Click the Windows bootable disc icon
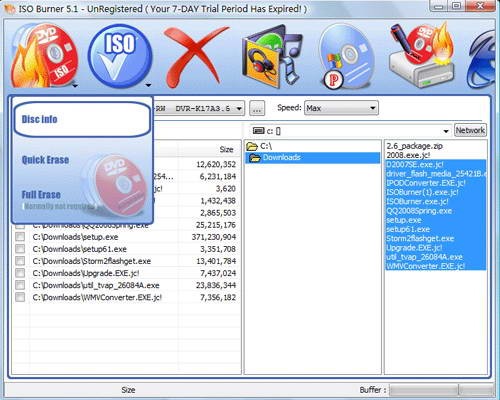 [x=347, y=56]
